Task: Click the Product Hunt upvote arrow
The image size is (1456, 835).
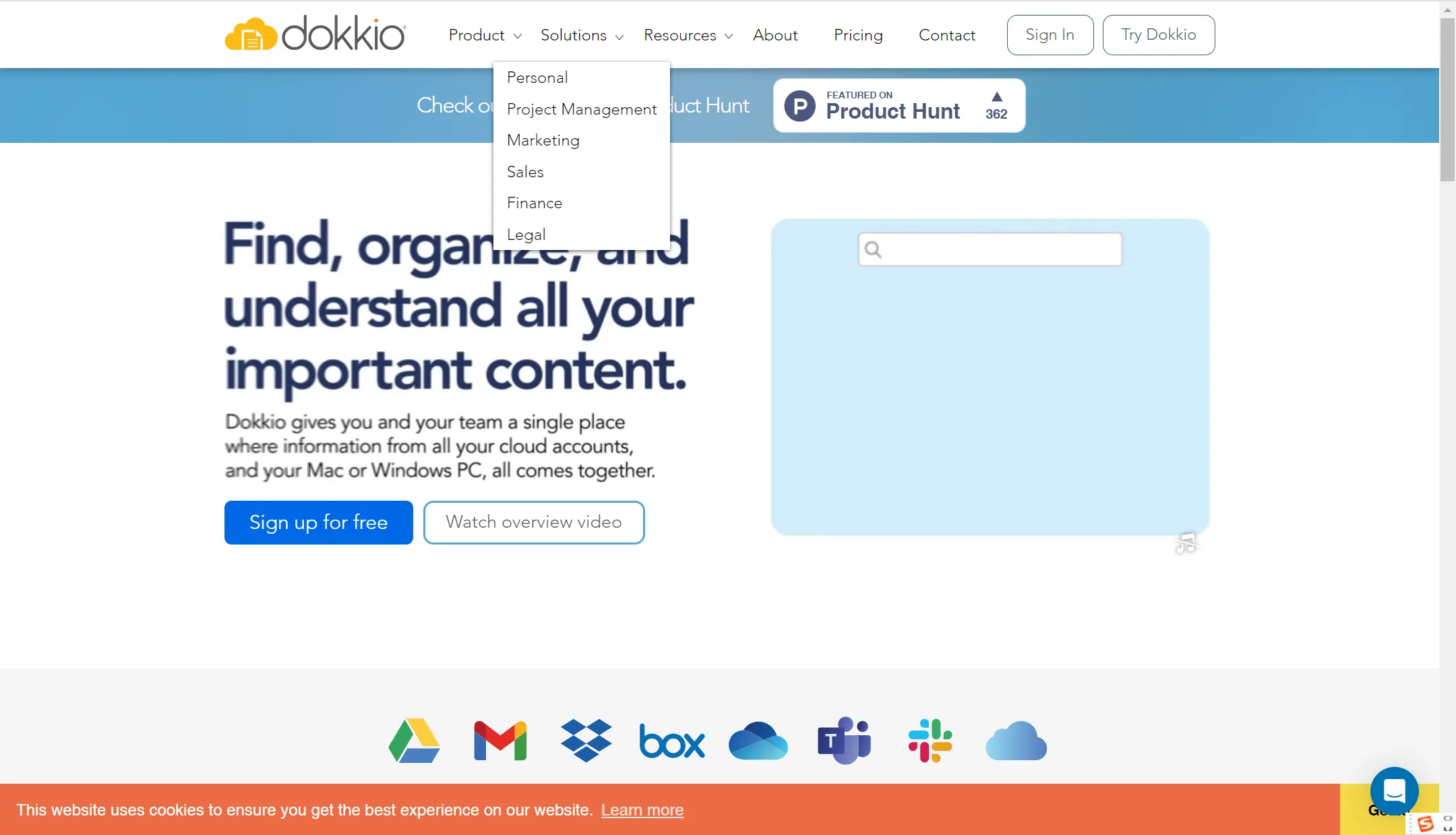Action: tap(997, 96)
